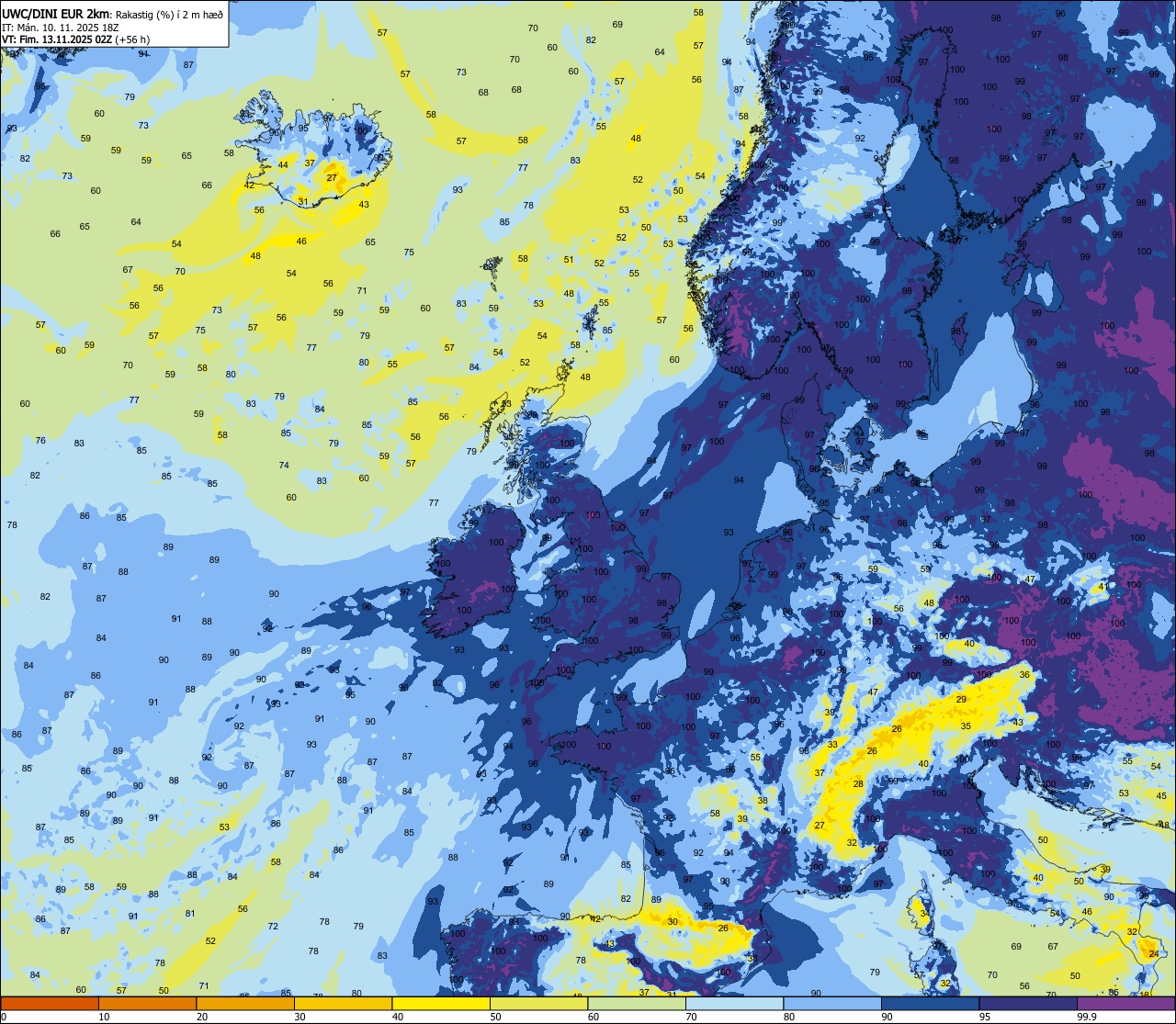The width and height of the screenshot is (1176, 1024).
Task: Click the 41 humidity value in eastern Europe
Action: [1103, 587]
